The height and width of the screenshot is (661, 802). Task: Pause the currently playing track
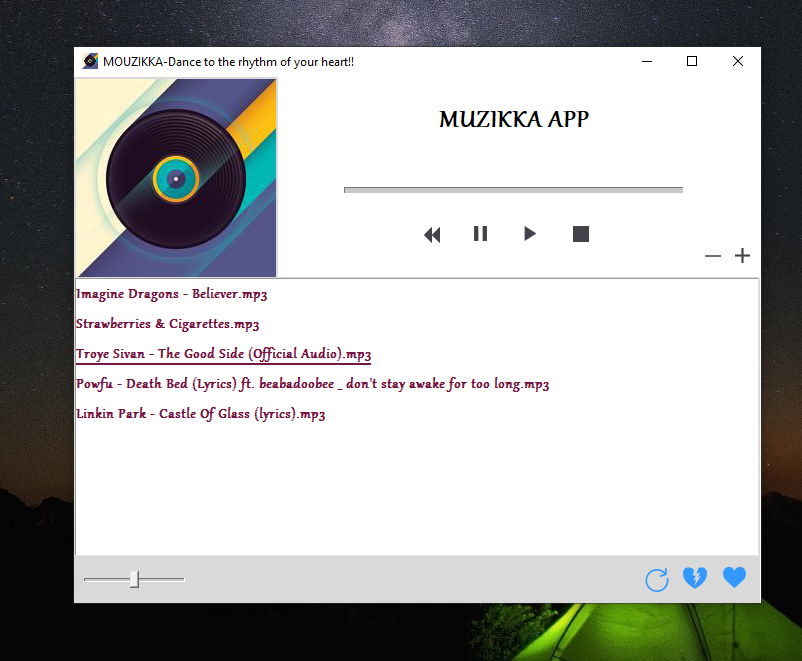(480, 233)
